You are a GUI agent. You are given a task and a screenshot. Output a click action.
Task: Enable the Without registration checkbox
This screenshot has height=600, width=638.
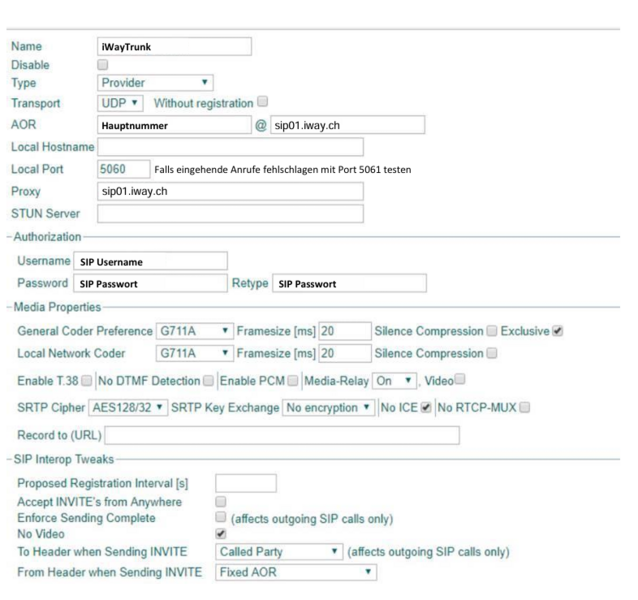click(x=263, y=101)
